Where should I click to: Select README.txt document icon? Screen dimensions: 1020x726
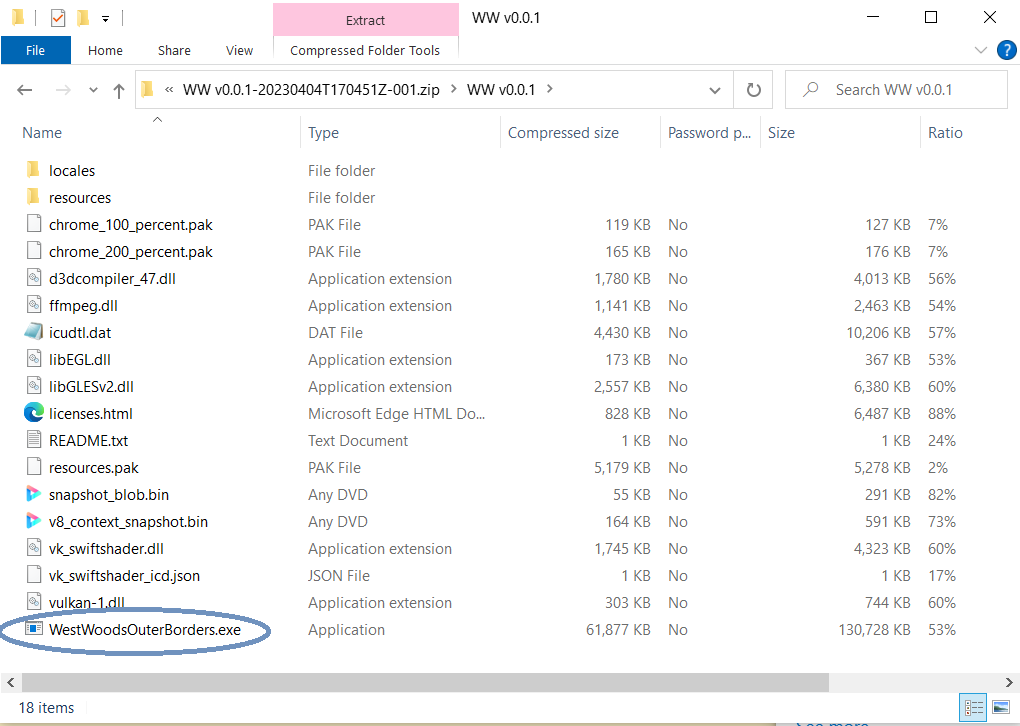pos(34,440)
